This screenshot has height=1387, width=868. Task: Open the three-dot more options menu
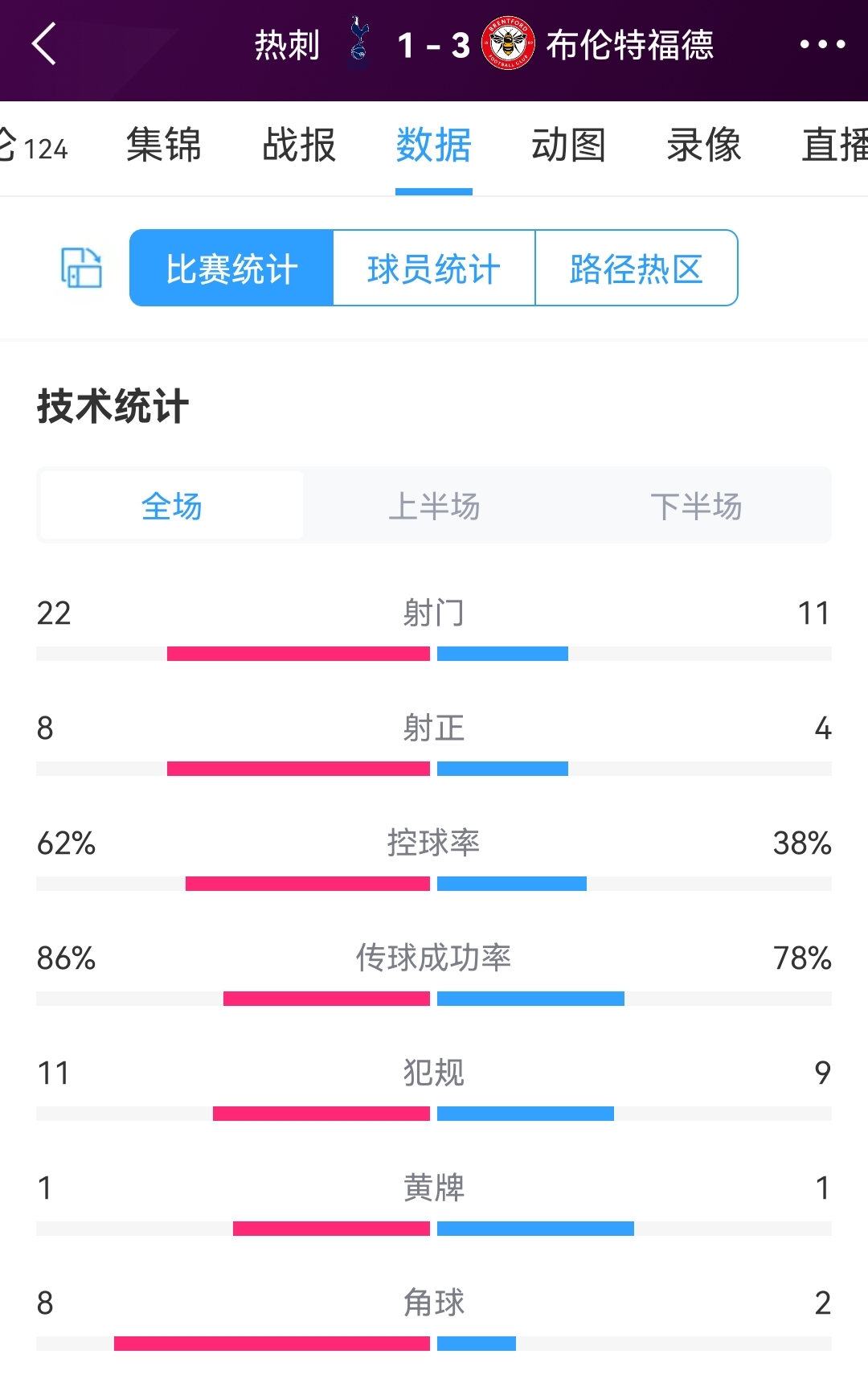(x=822, y=44)
